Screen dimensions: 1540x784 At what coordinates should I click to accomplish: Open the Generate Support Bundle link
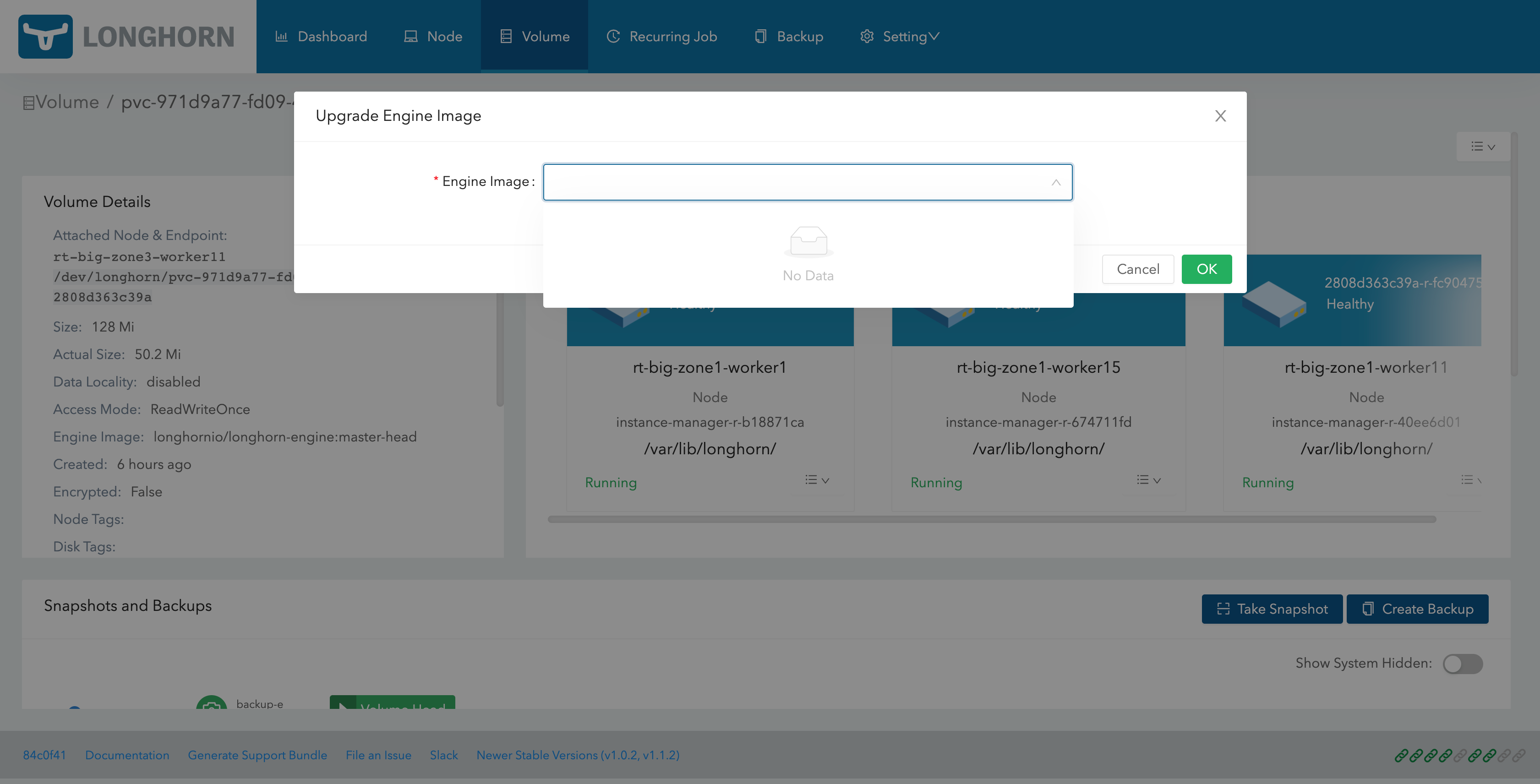pyautogui.click(x=257, y=755)
